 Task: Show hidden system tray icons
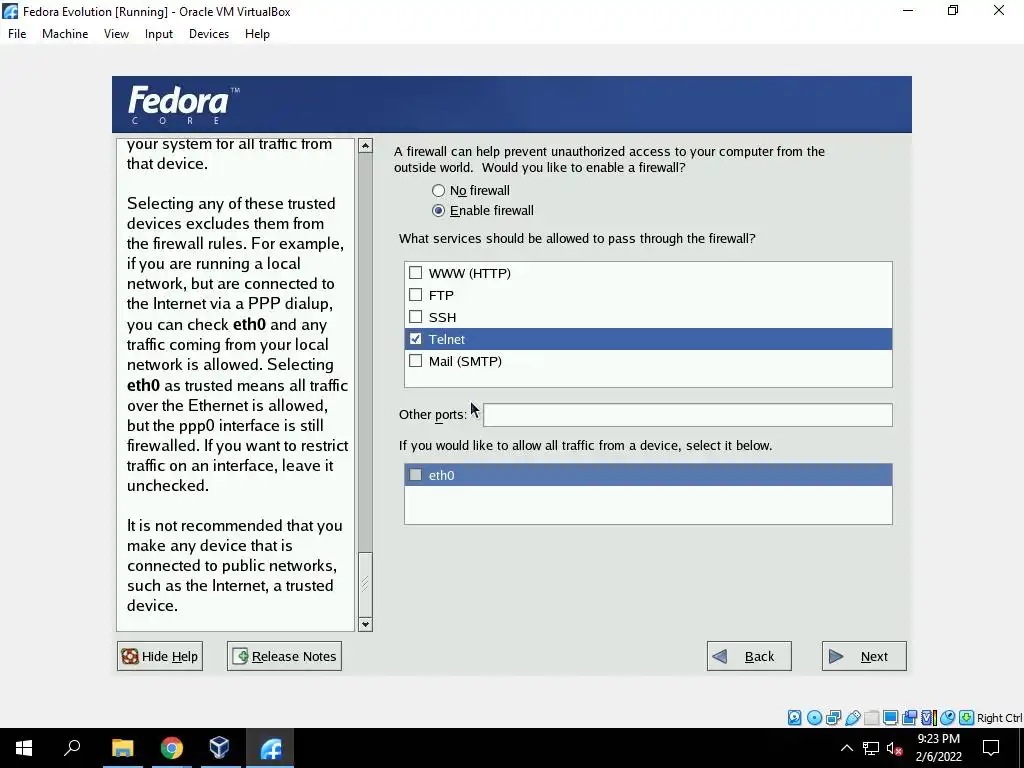(x=846, y=748)
